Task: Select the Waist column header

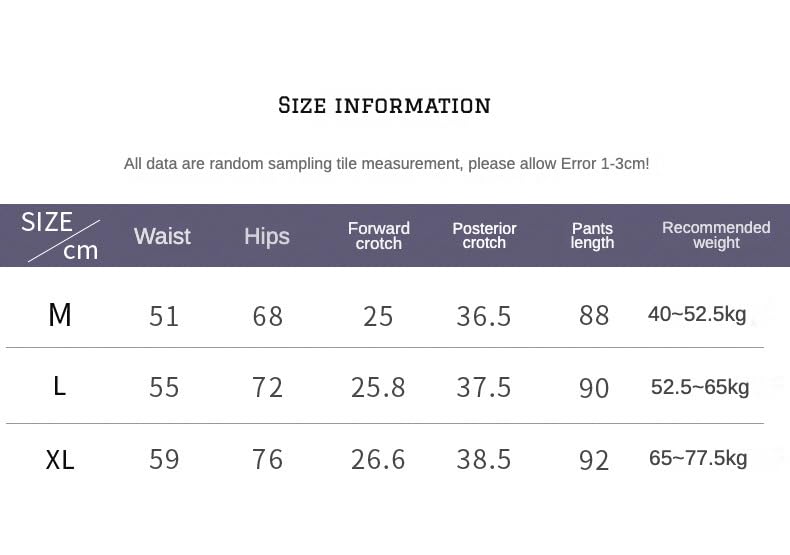Action: point(162,236)
